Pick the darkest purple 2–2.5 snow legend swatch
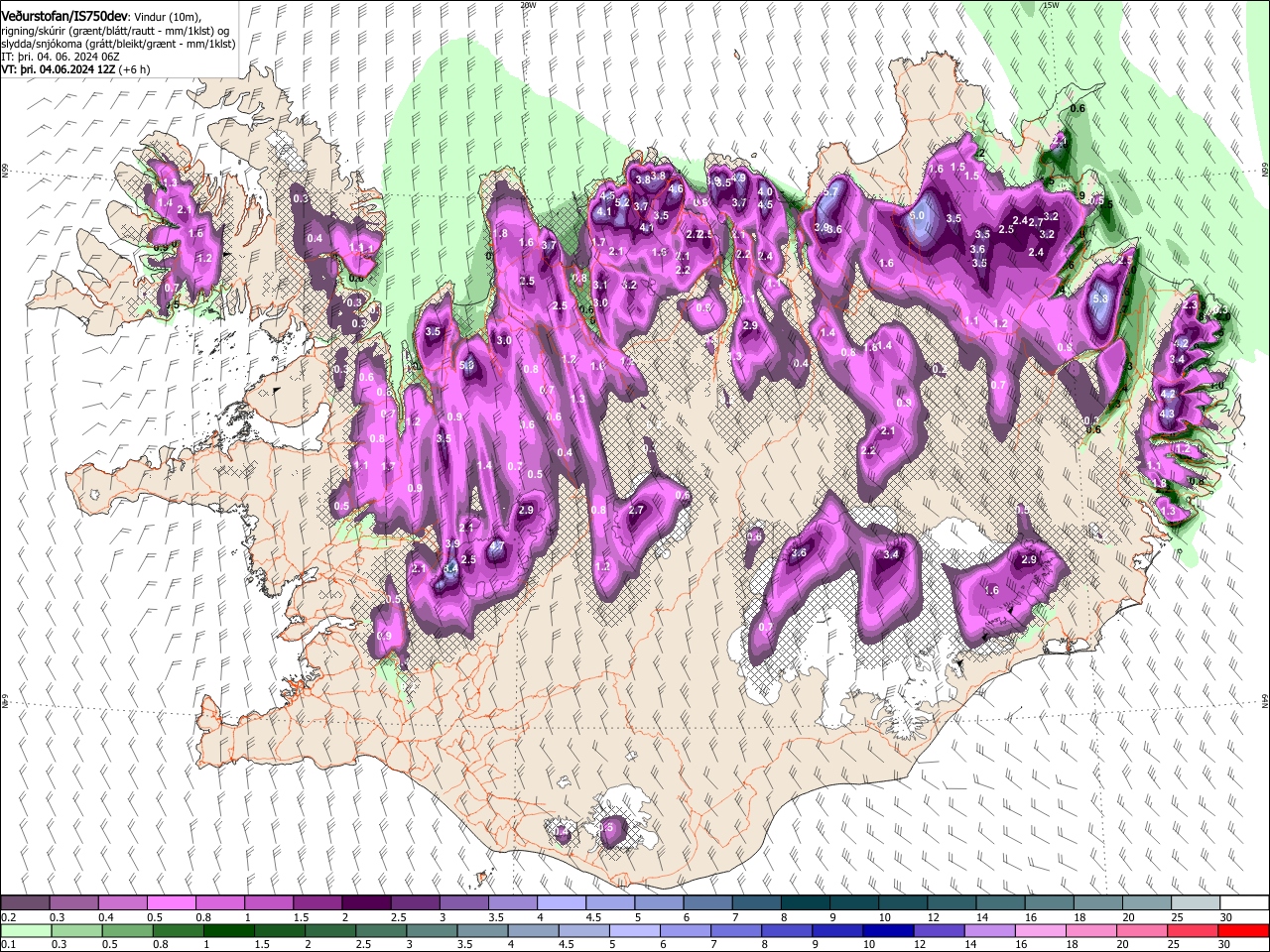The height and width of the screenshot is (952, 1270). tap(366, 903)
